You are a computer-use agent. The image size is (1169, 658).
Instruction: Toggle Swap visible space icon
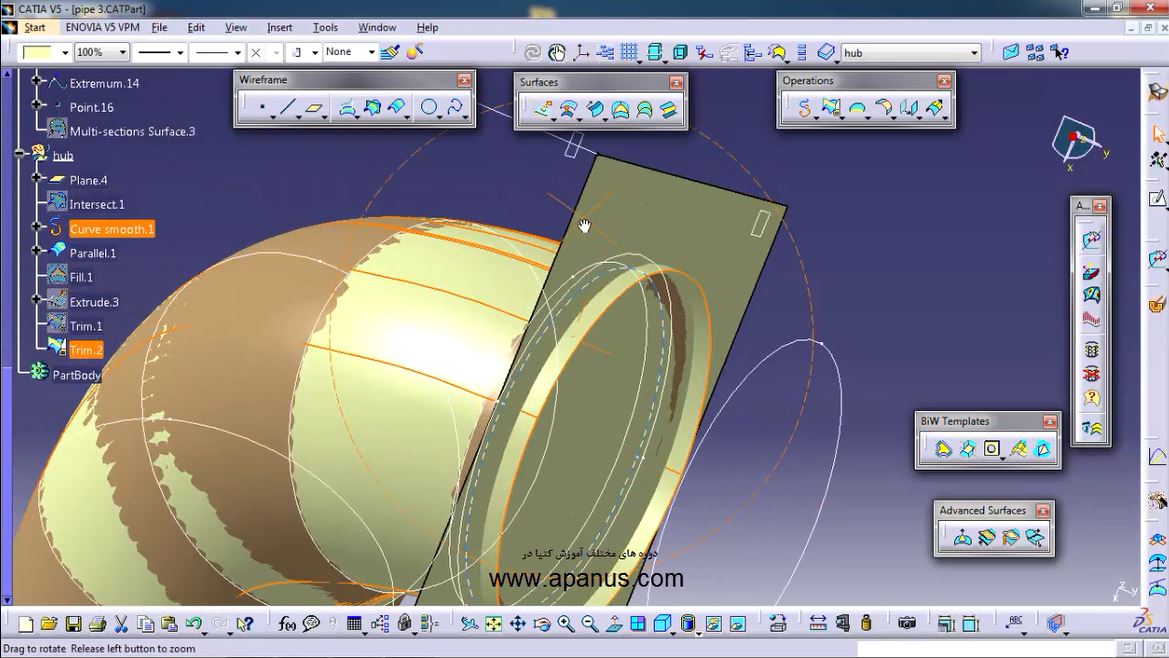tap(738, 624)
